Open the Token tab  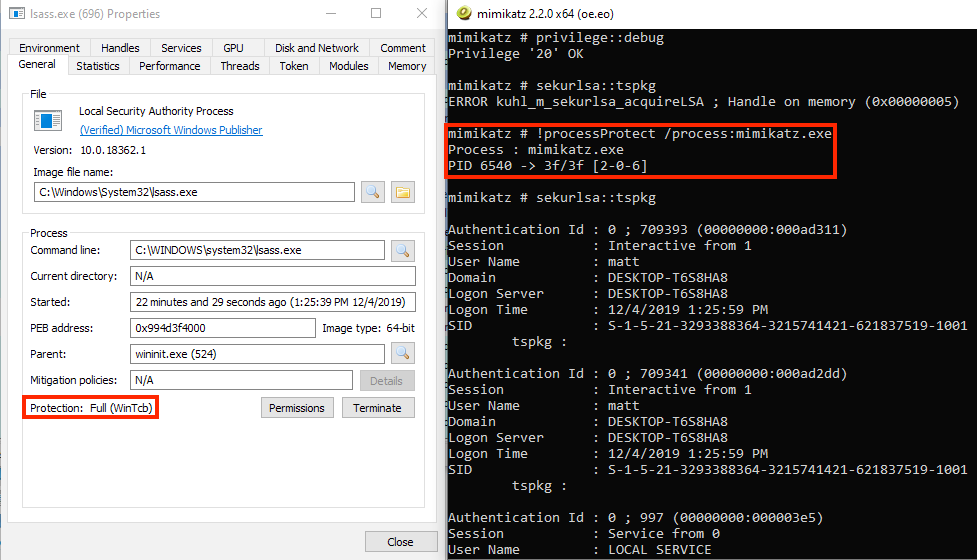pyautogui.click(x=293, y=66)
